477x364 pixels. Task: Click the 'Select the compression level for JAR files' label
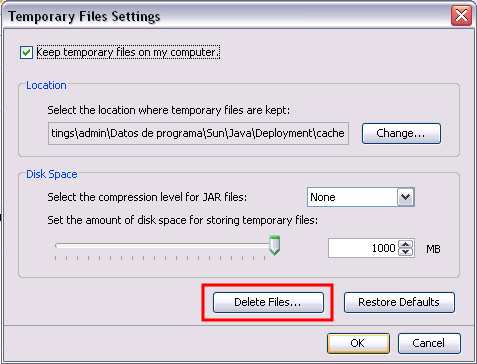click(147, 197)
